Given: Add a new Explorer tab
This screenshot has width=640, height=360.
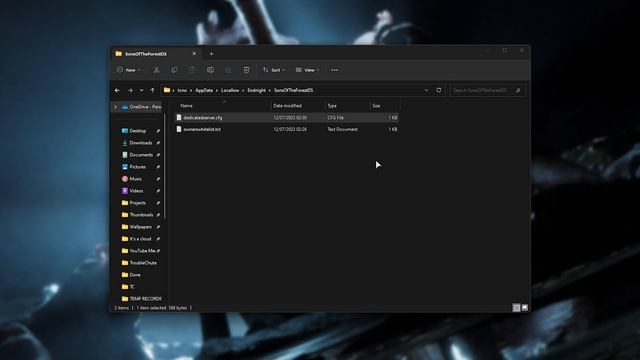Looking at the screenshot, I should (x=211, y=54).
